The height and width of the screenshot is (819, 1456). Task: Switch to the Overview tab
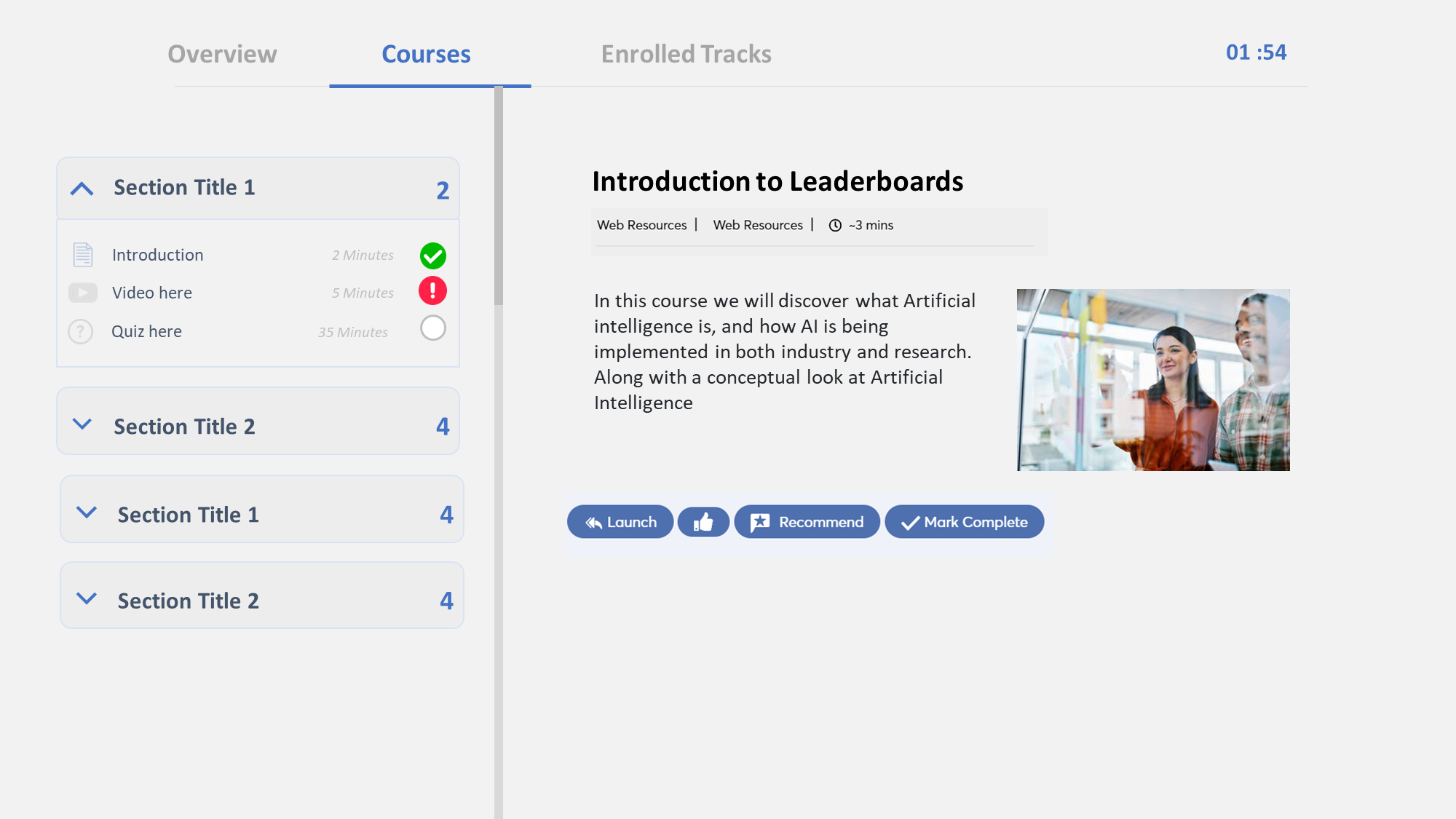[222, 54]
